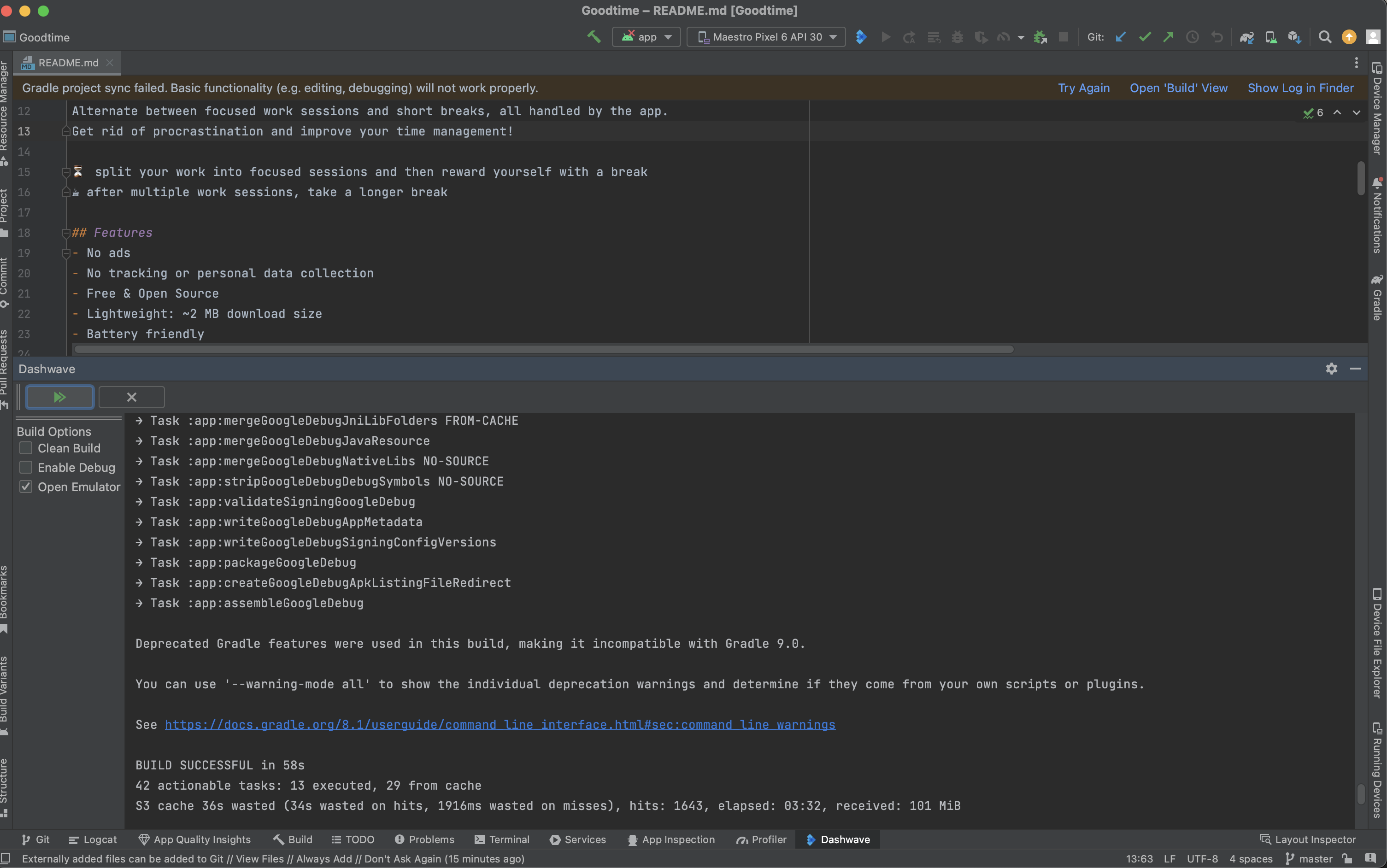
Task: Sync project with Gradle files icon
Action: pyautogui.click(x=1246, y=37)
